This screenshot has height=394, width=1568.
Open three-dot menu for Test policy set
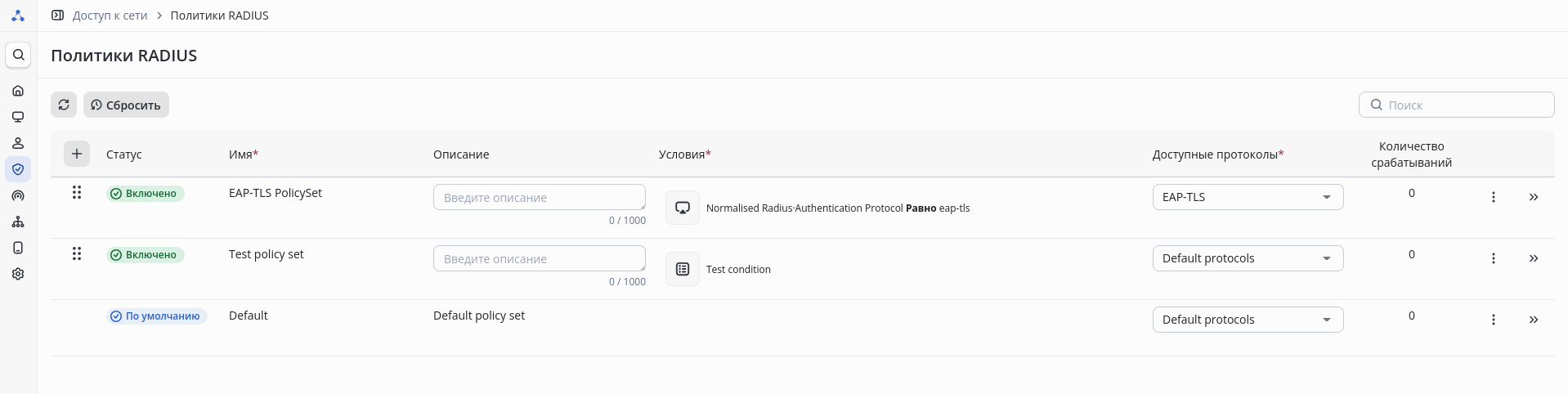(x=1494, y=258)
